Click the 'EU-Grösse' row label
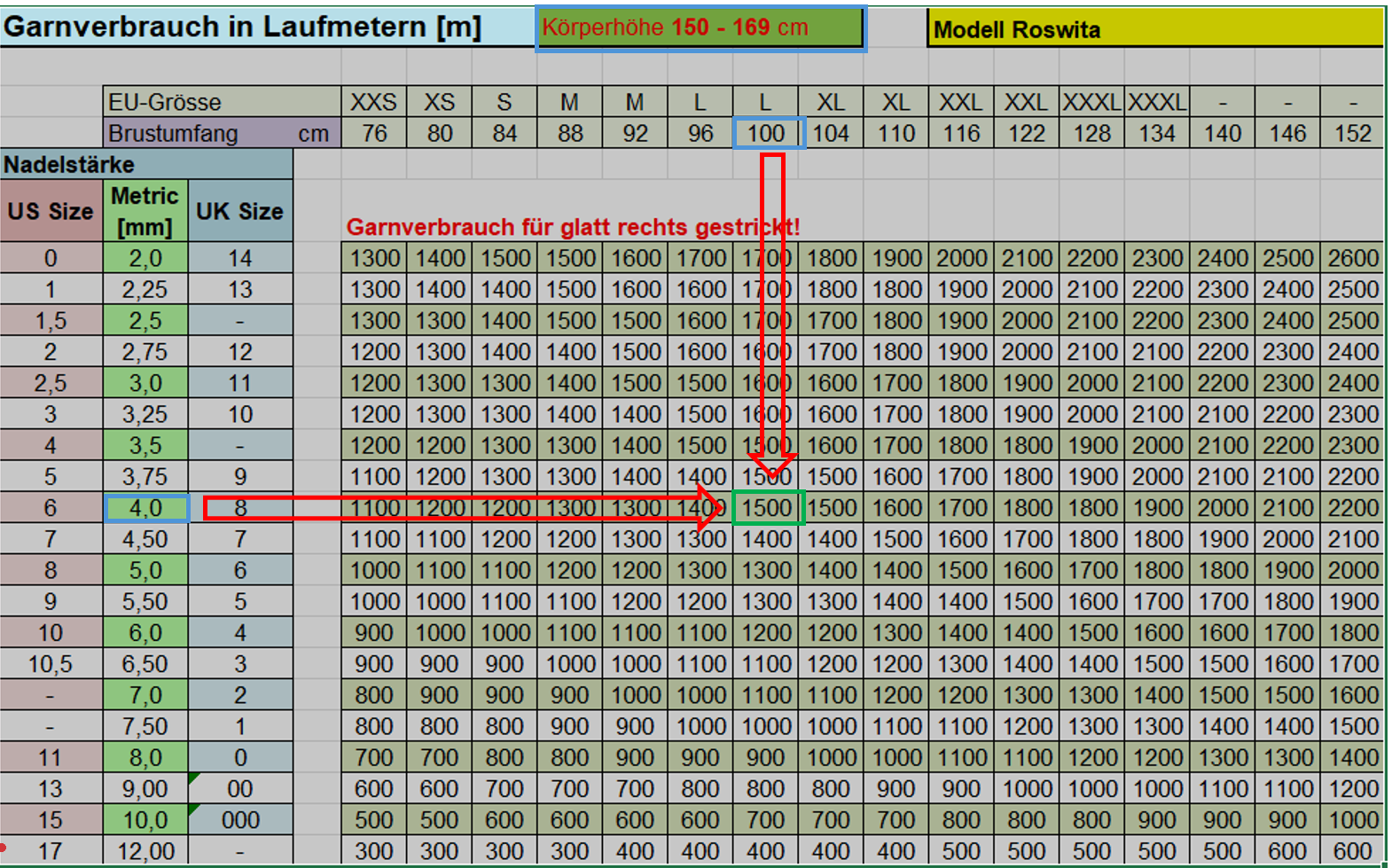Screen dimensions: 1392x868 [x=165, y=102]
